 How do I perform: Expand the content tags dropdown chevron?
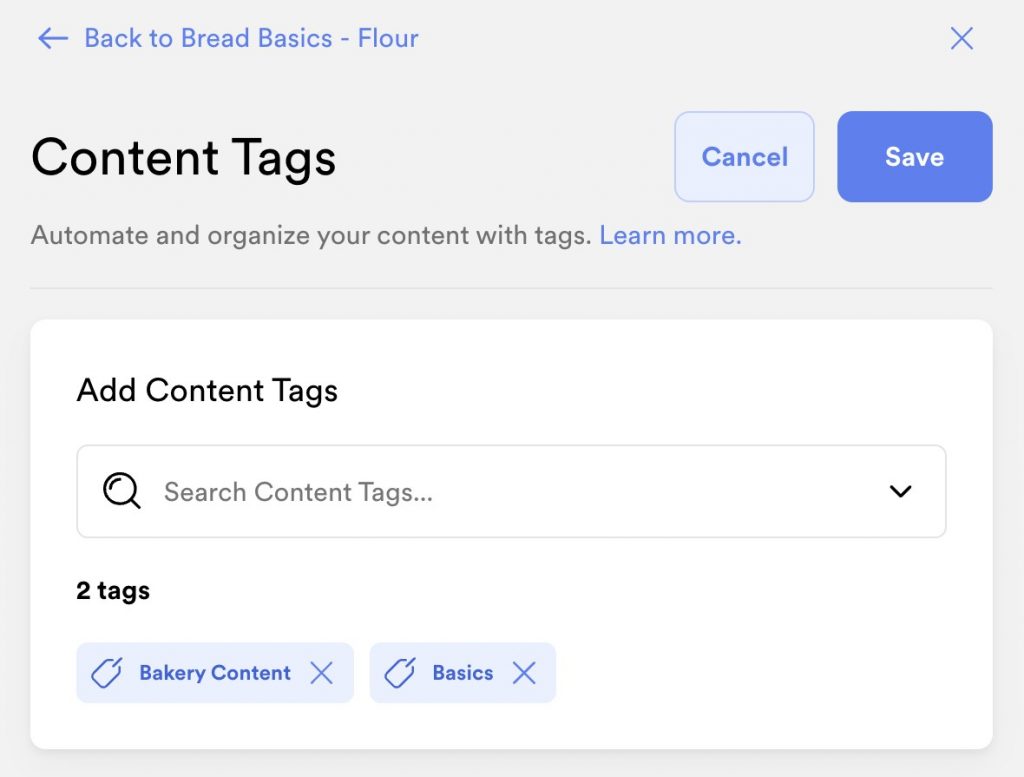tap(901, 492)
